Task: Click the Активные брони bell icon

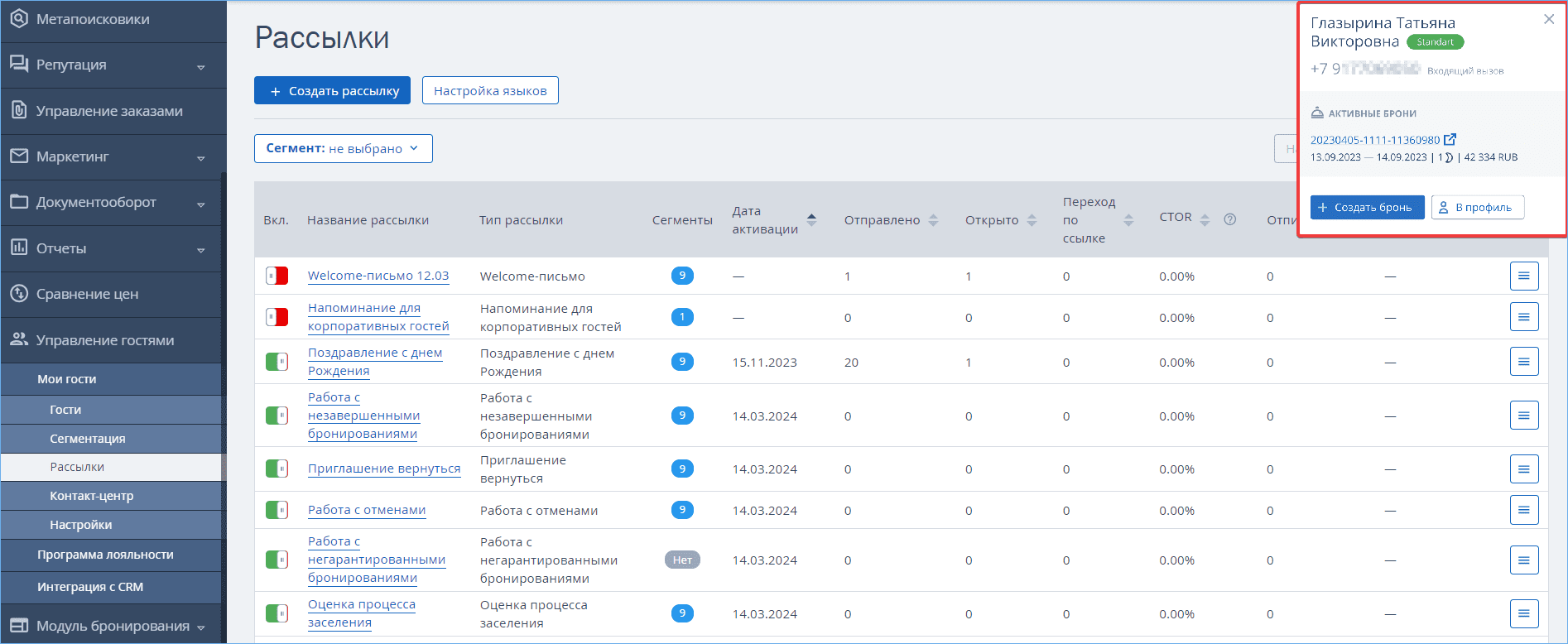Action: [x=1317, y=113]
